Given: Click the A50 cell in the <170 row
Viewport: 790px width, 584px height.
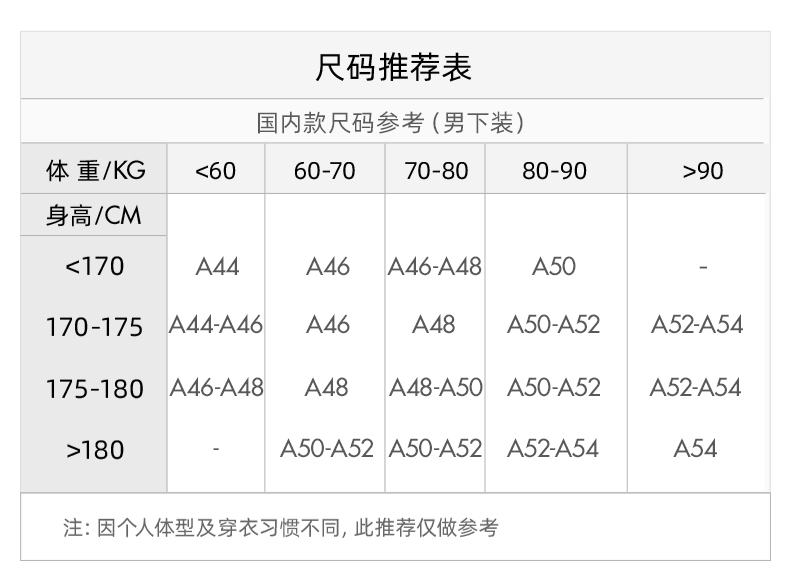Looking at the screenshot, I should click(554, 267).
